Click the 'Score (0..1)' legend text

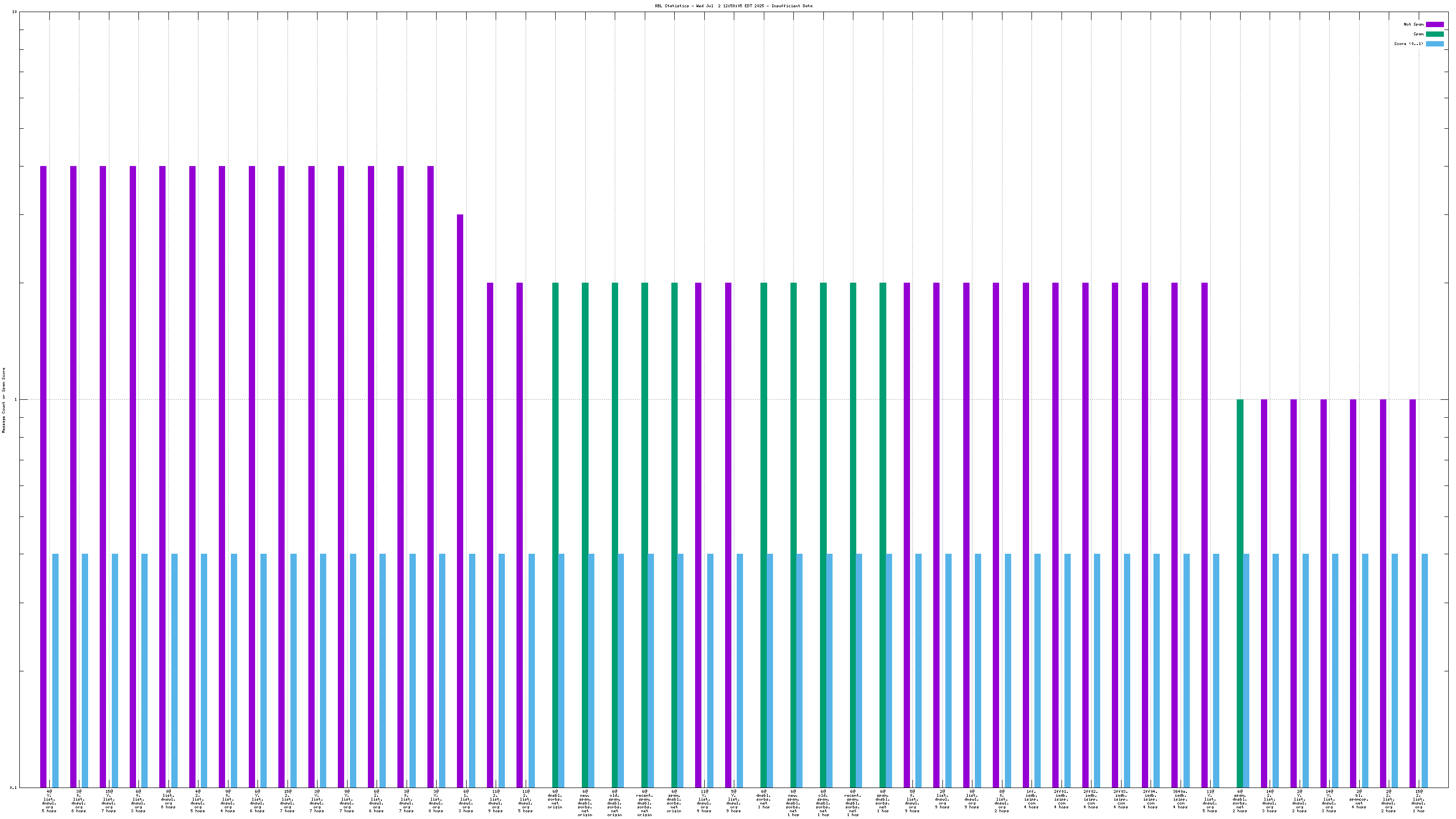coord(1408,44)
